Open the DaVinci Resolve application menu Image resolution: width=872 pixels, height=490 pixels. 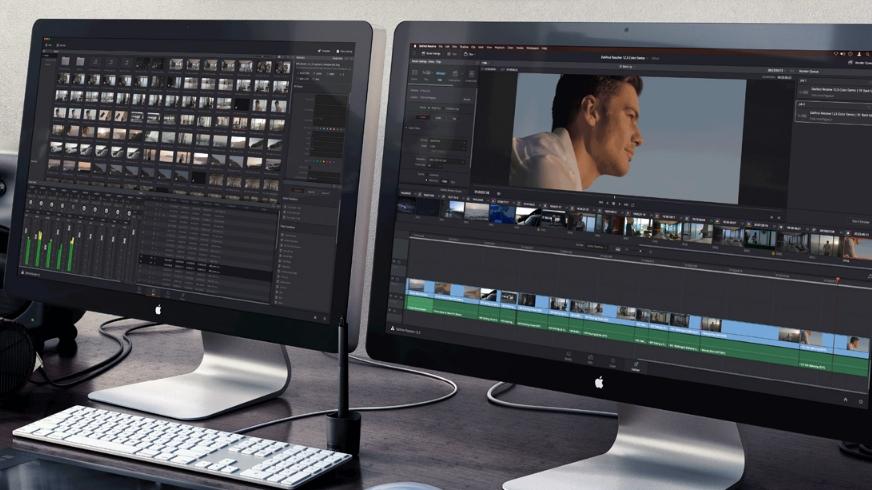click(428, 46)
